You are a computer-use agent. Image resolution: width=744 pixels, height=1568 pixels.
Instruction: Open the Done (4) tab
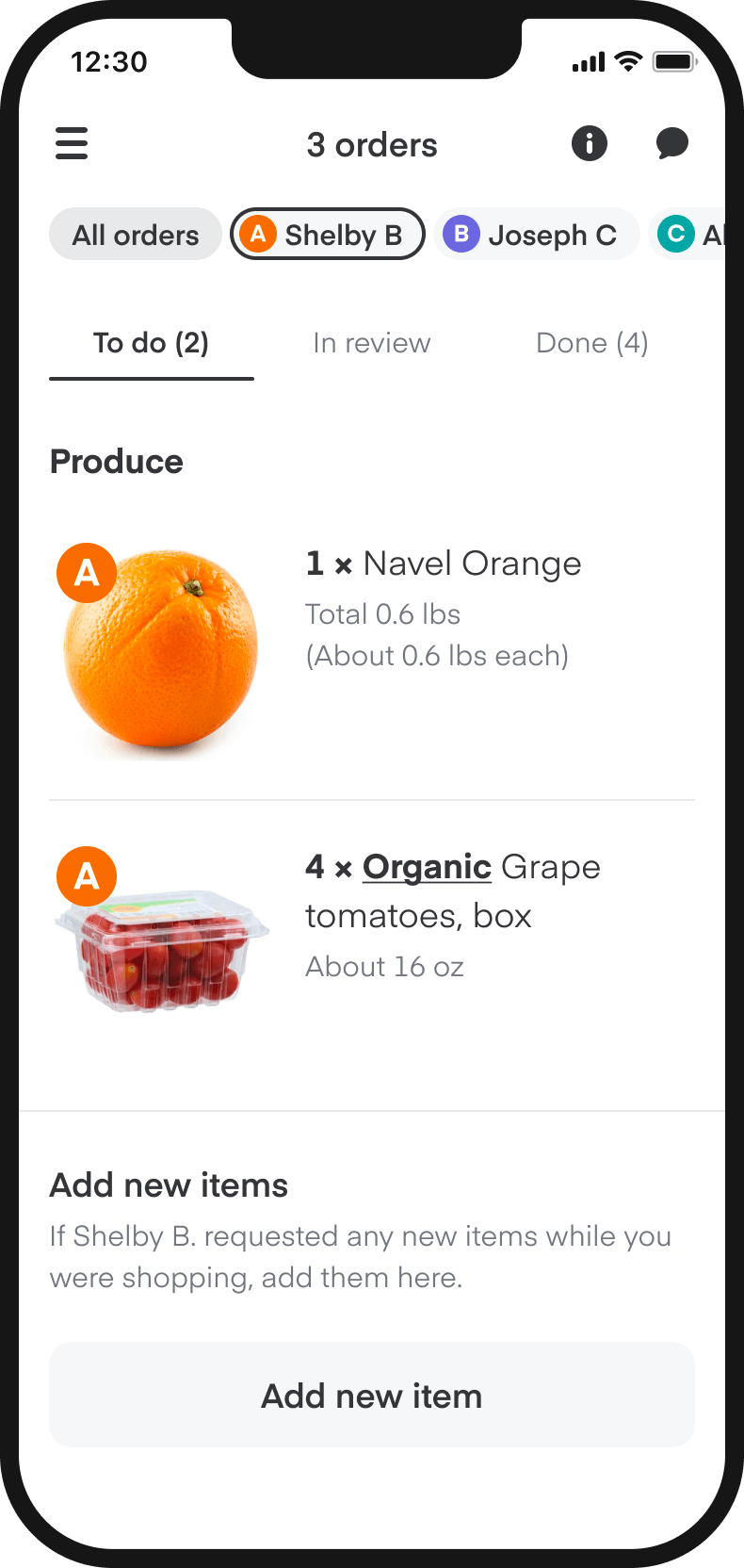pos(591,343)
